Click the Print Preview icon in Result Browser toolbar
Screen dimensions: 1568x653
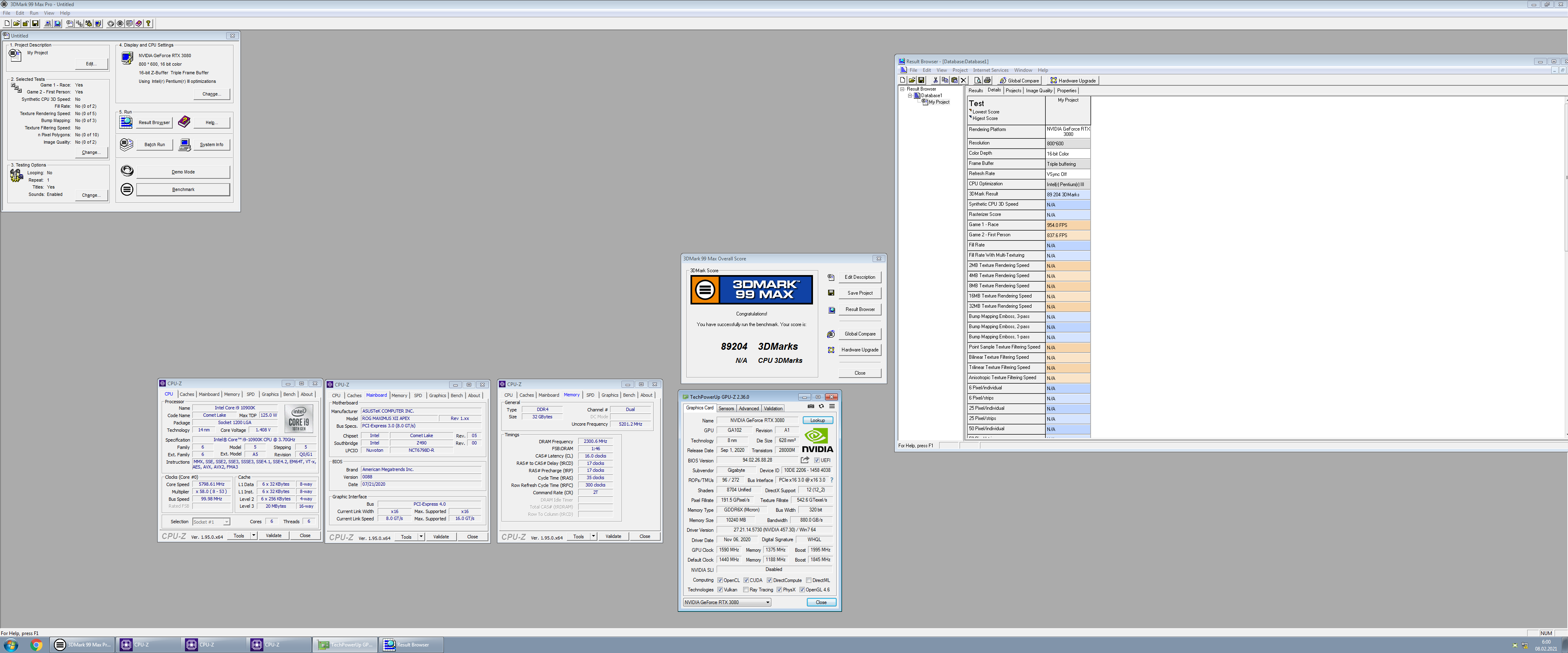pyautogui.click(x=978, y=80)
